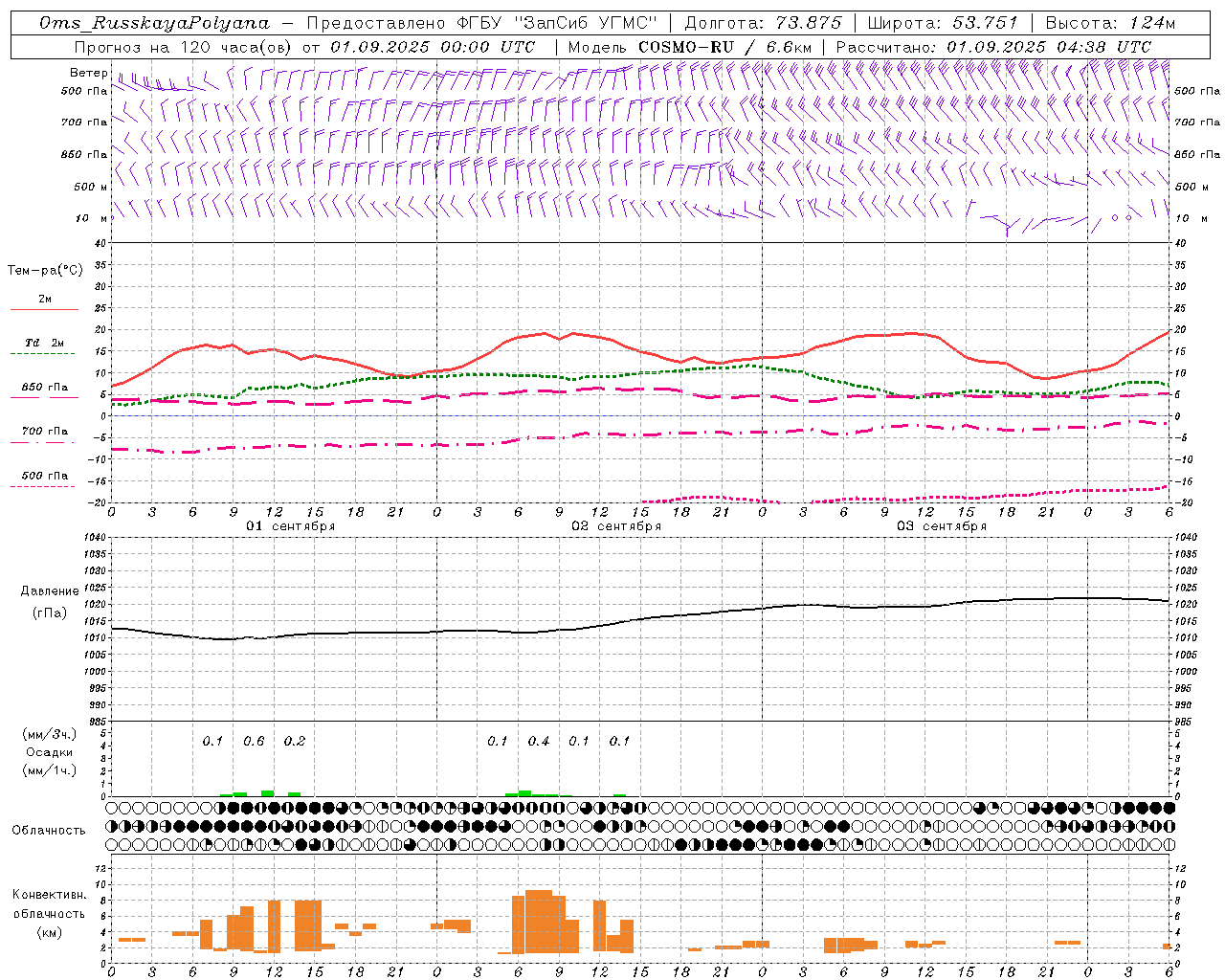Click the (мм/3ч.) precipitation unit label
This screenshot has width=1225, height=980.
(x=49, y=734)
